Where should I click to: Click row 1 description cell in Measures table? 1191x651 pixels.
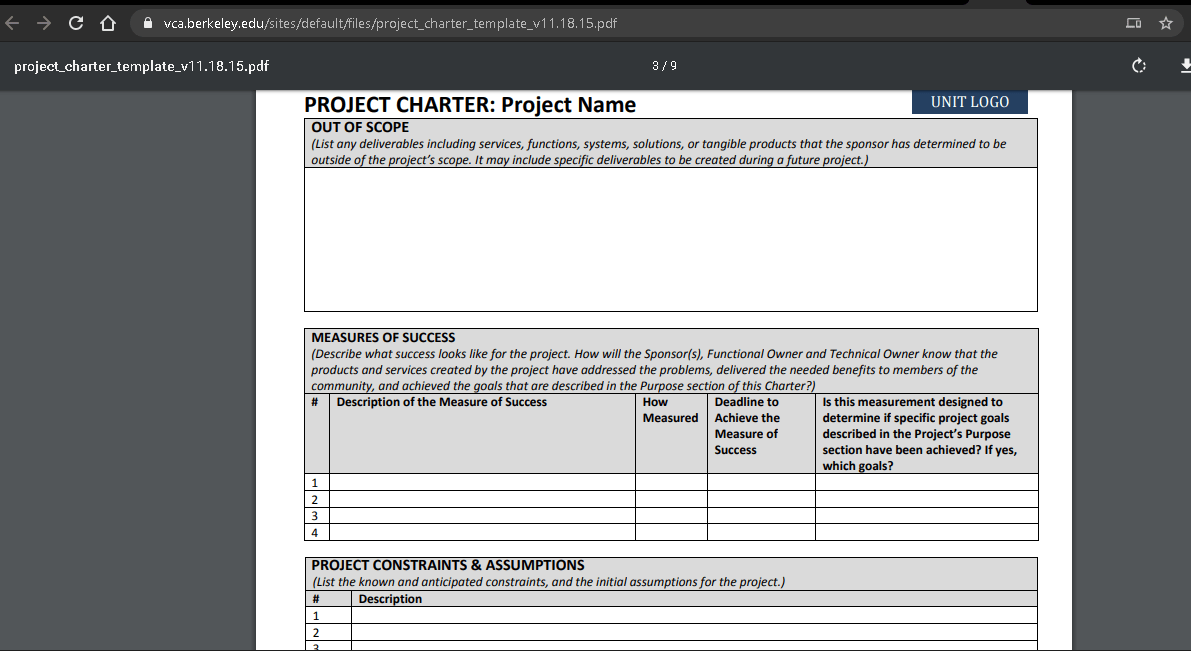click(482, 482)
